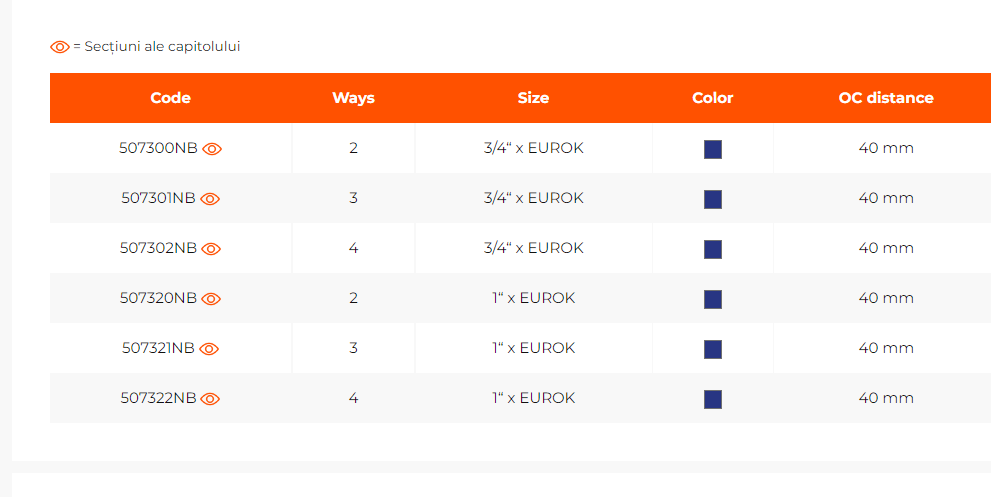Click the Color column header
The image size is (991, 497).
pos(712,98)
